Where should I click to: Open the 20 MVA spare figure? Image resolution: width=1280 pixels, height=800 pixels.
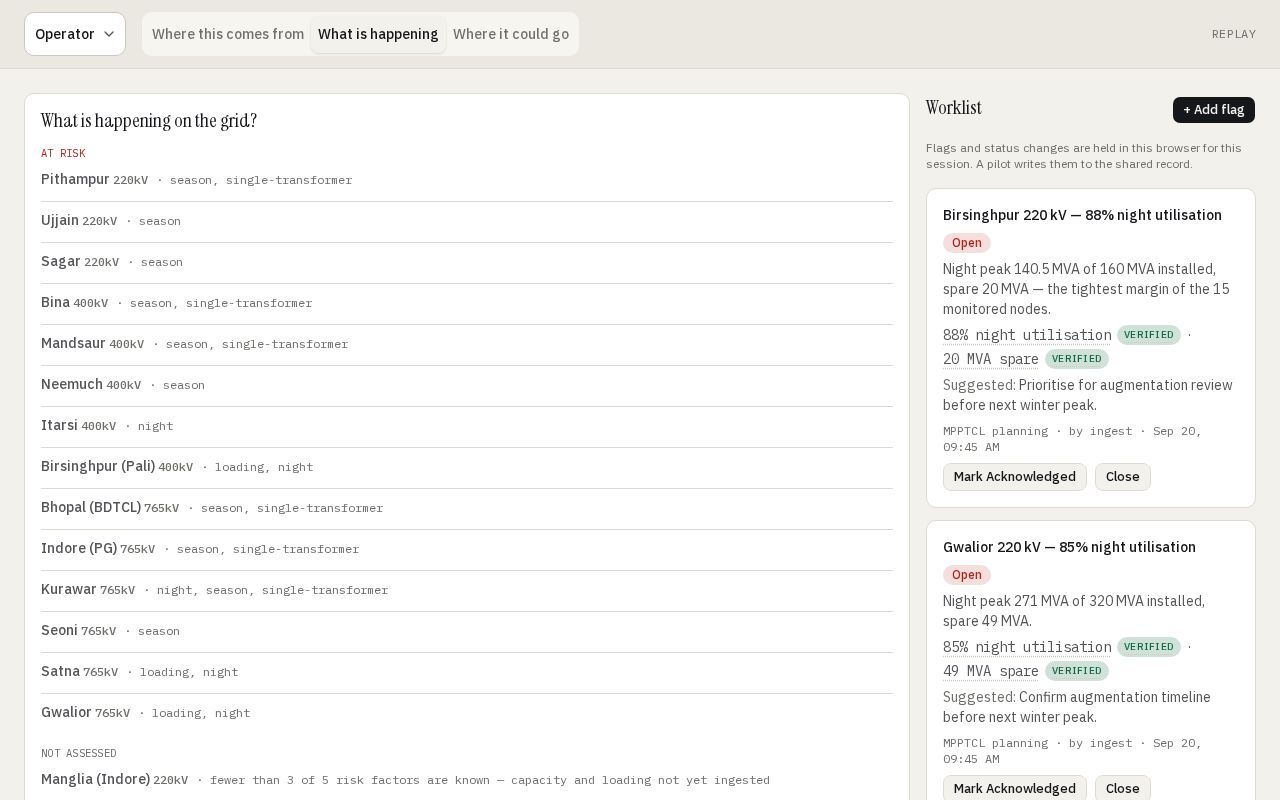tap(991, 359)
